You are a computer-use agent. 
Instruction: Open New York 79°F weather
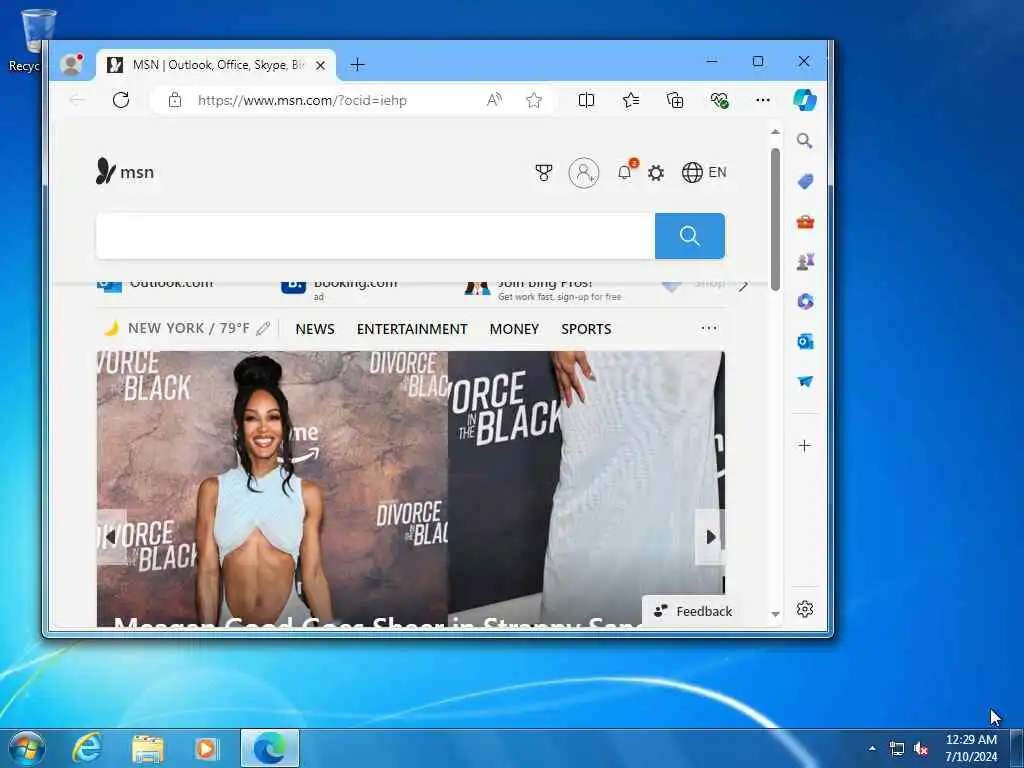coord(178,328)
